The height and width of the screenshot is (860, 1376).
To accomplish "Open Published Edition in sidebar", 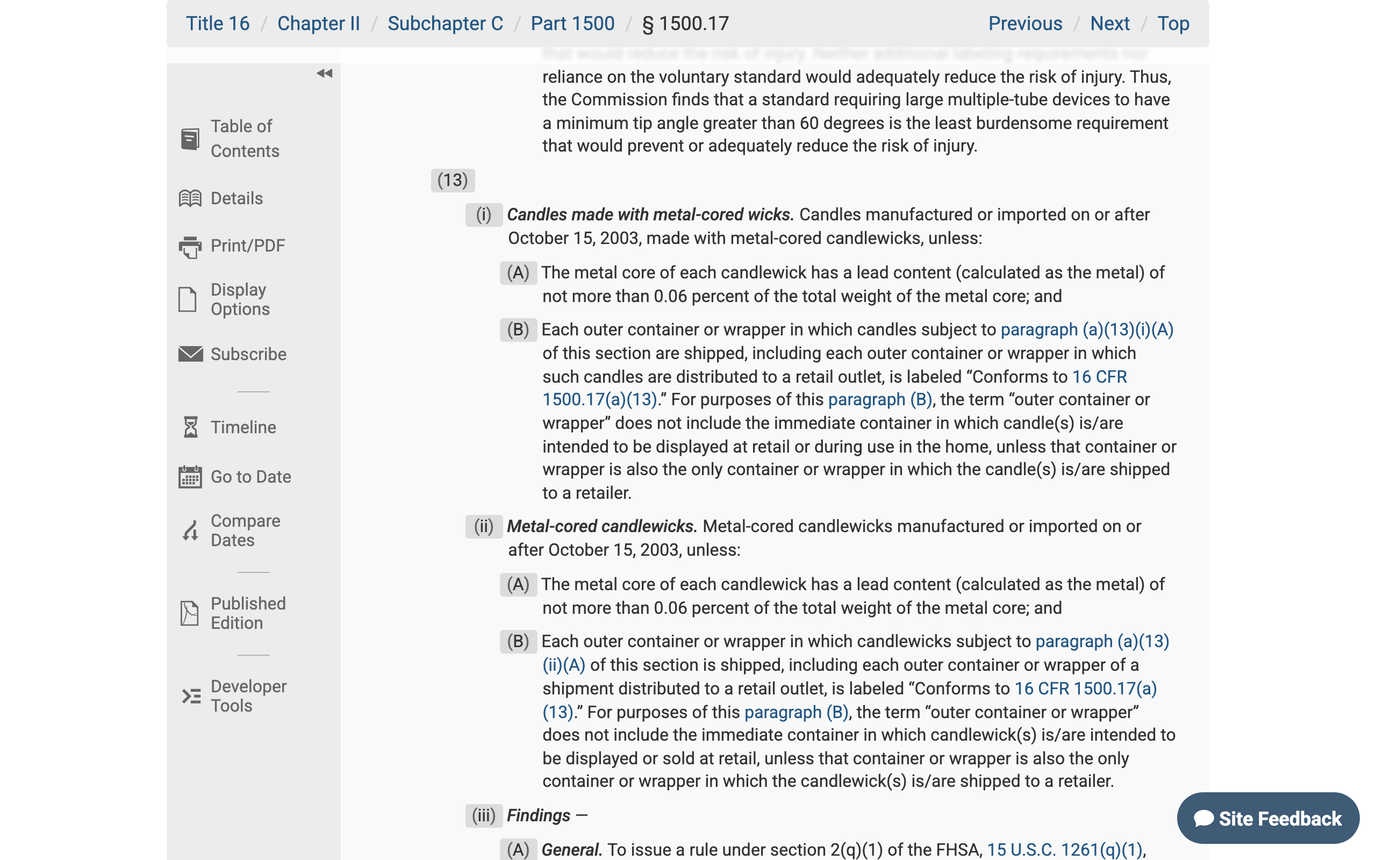I will click(248, 613).
